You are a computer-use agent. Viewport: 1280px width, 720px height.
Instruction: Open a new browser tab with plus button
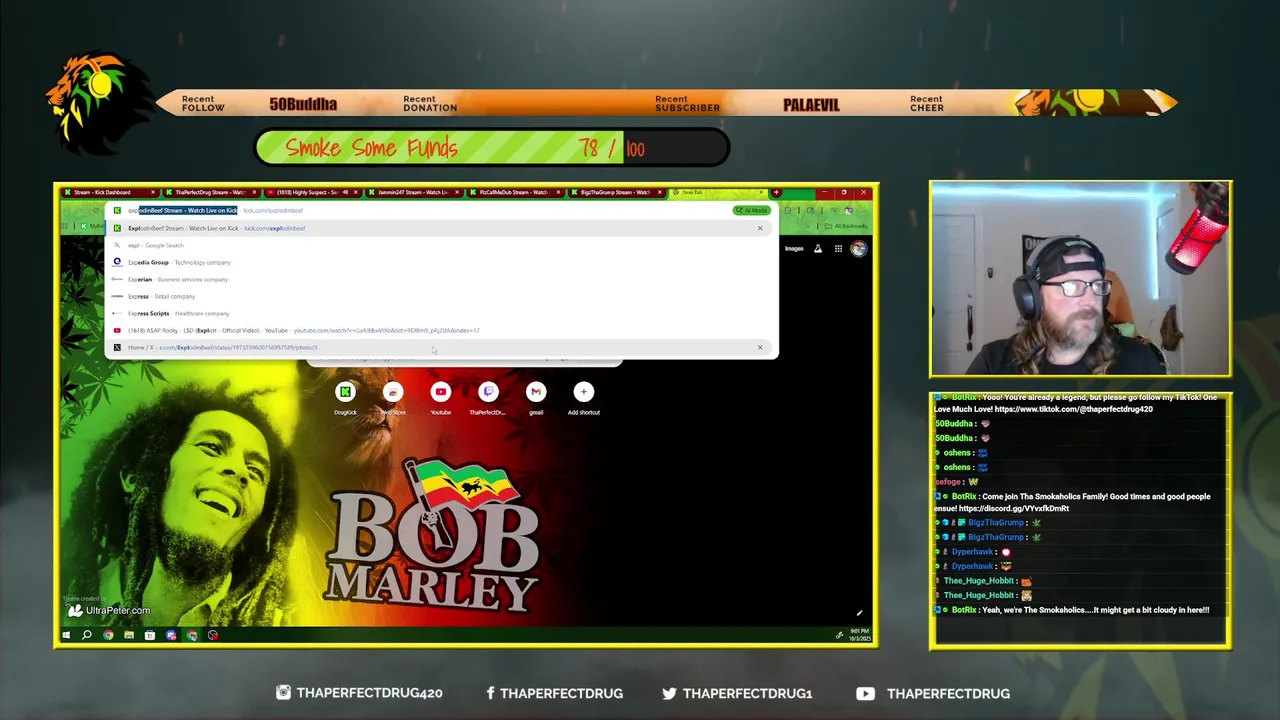pos(776,192)
